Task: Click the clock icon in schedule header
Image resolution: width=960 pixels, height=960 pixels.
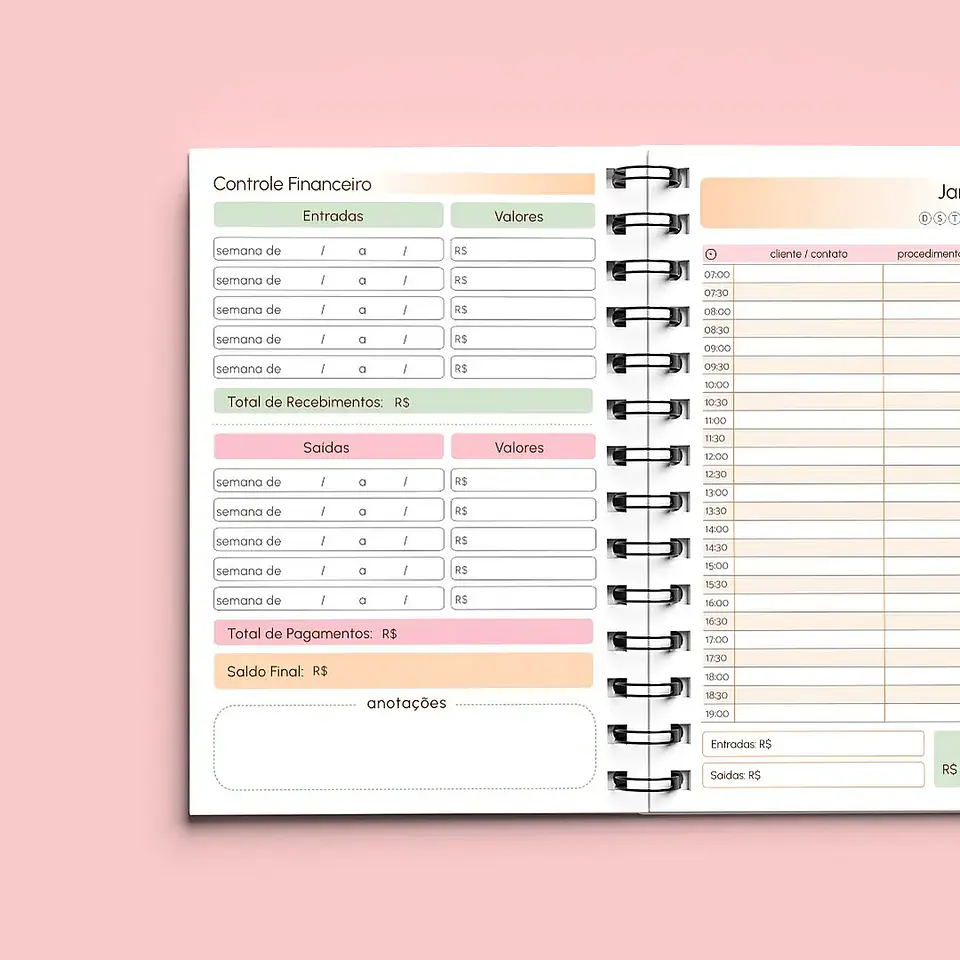Action: 711,254
